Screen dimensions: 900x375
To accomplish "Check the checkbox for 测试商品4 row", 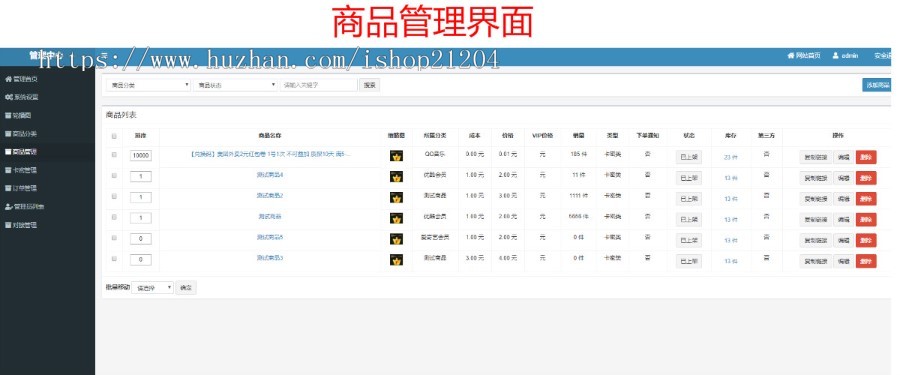I will [114, 176].
